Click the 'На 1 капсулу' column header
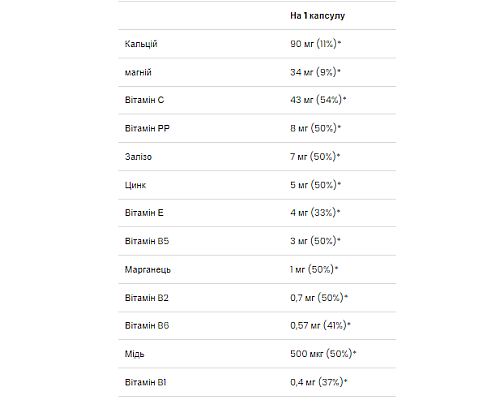Image resolution: width=500 pixels, height=400 pixels. click(x=317, y=16)
